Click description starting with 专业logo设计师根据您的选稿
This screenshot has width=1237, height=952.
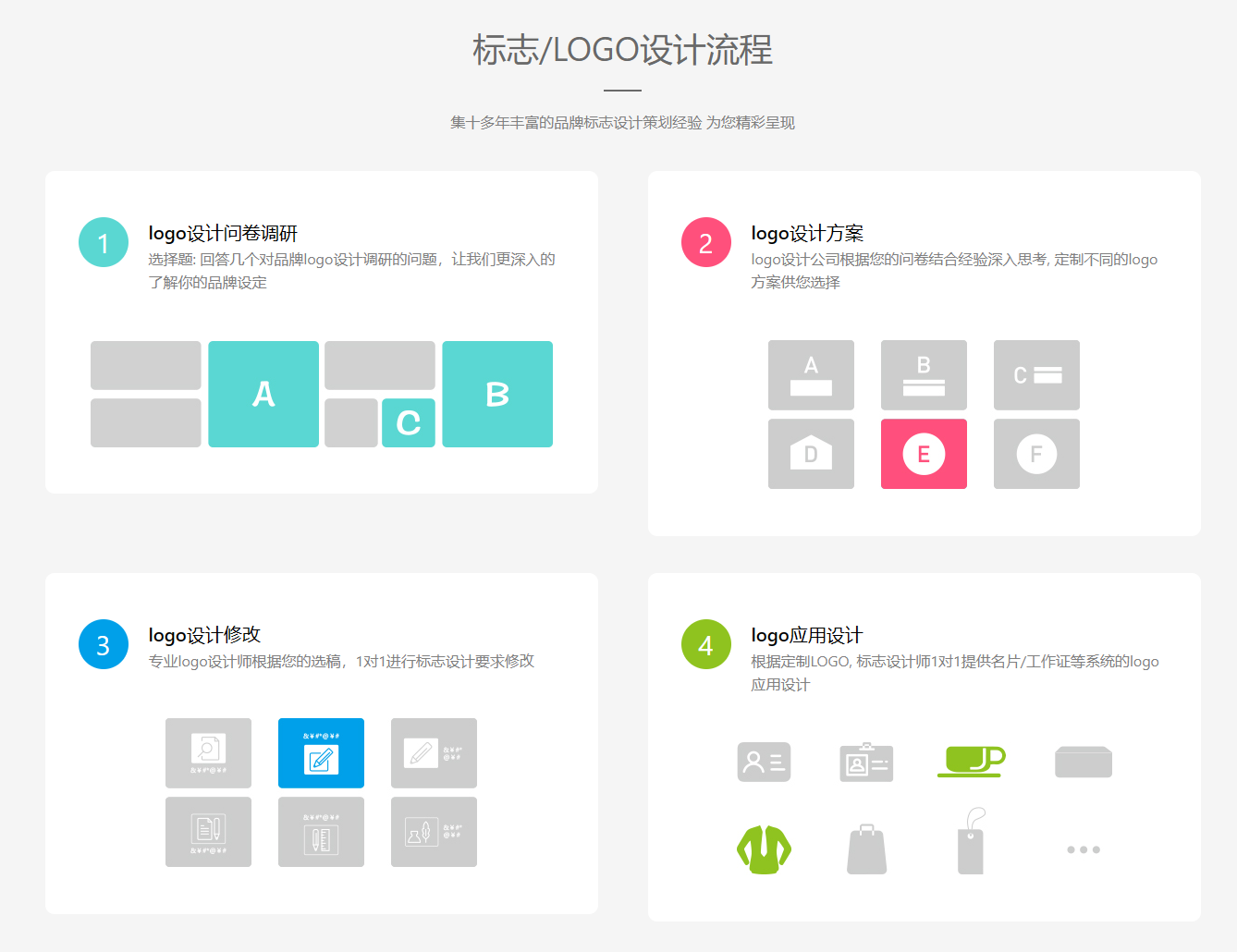tap(341, 661)
